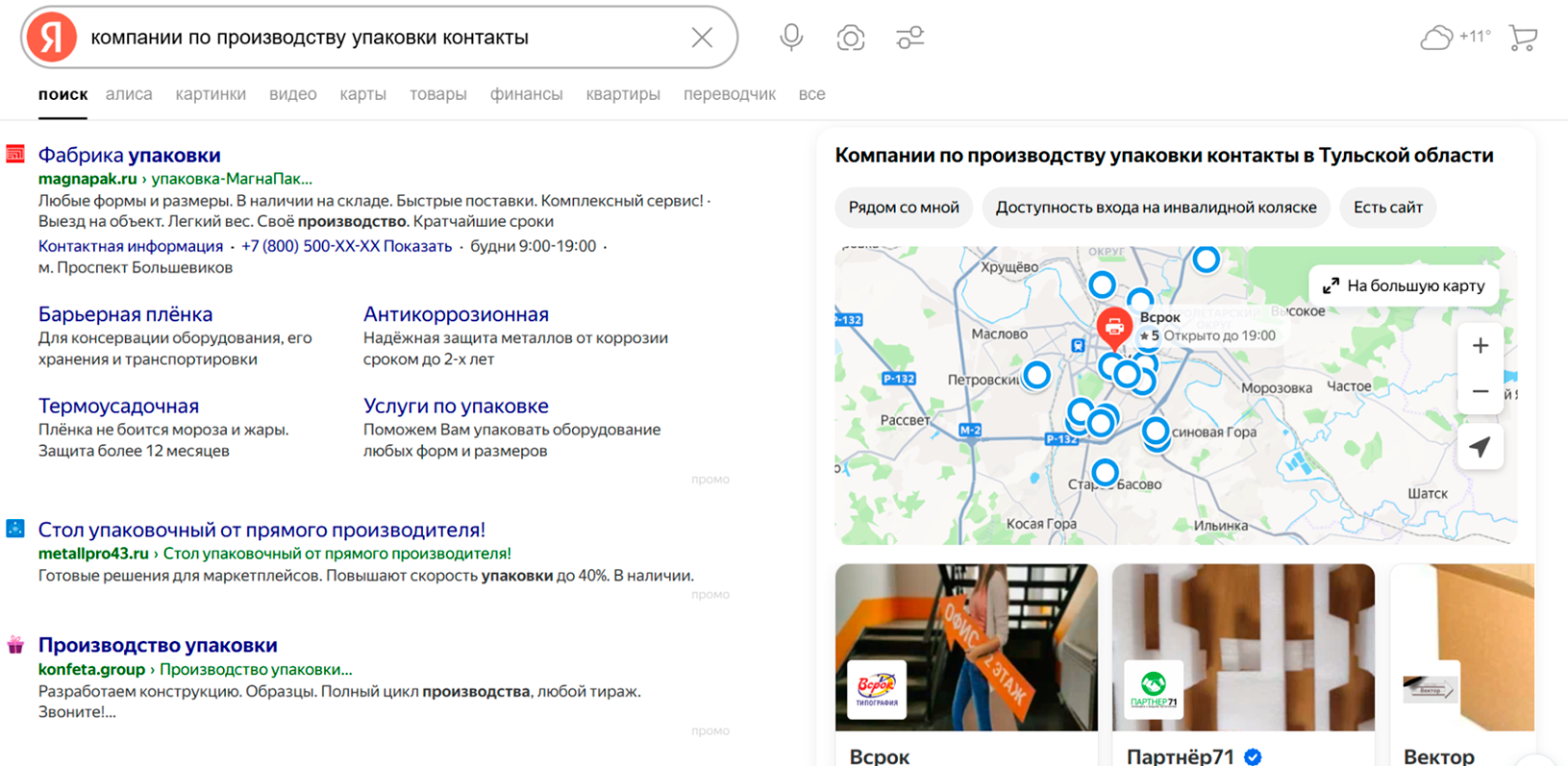Open the все services tab
The image size is (1568, 766).
click(811, 94)
